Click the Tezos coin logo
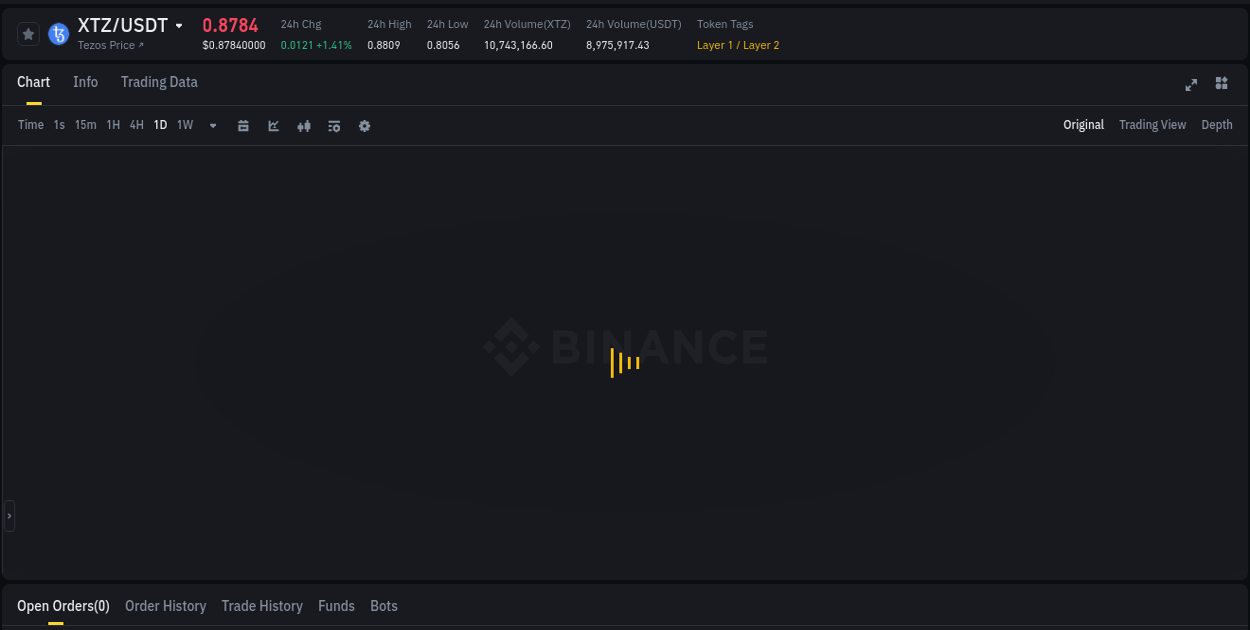The width and height of the screenshot is (1250, 630). [x=58, y=32]
